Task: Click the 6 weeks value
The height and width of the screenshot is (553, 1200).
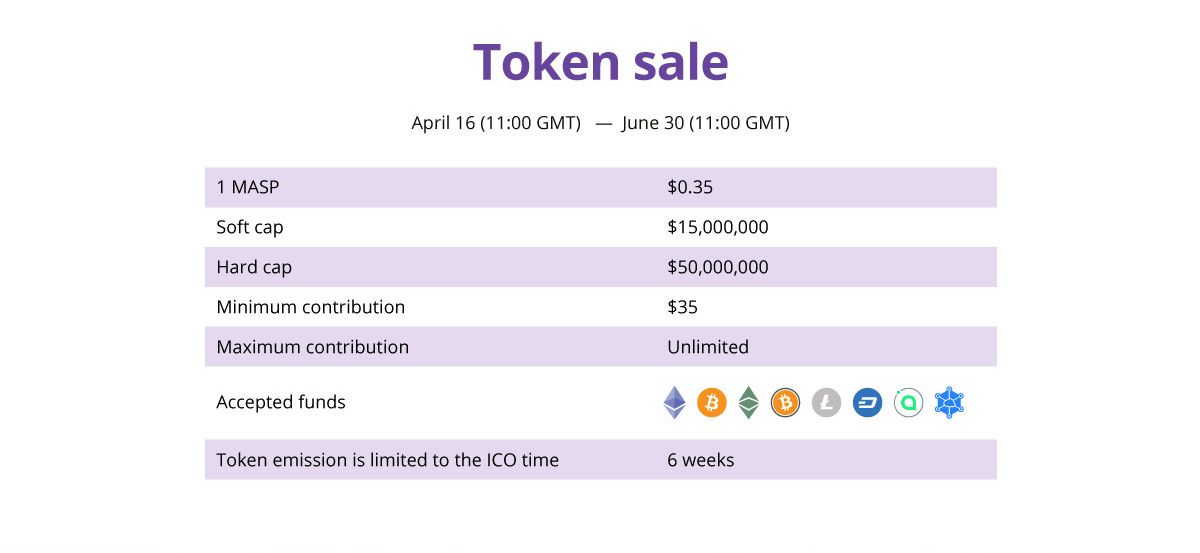Action: (x=701, y=460)
